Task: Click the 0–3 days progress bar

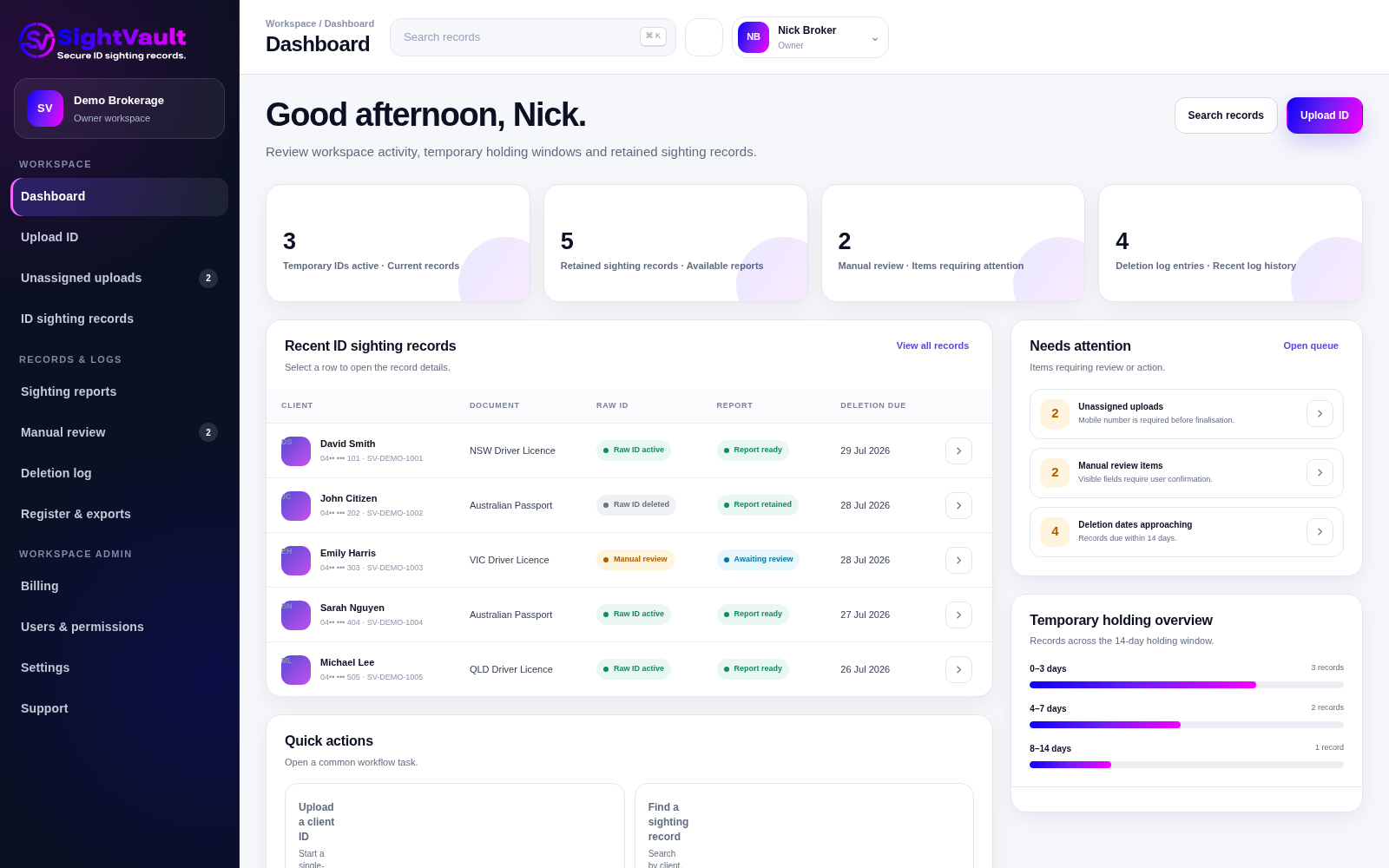Action: click(x=1187, y=685)
